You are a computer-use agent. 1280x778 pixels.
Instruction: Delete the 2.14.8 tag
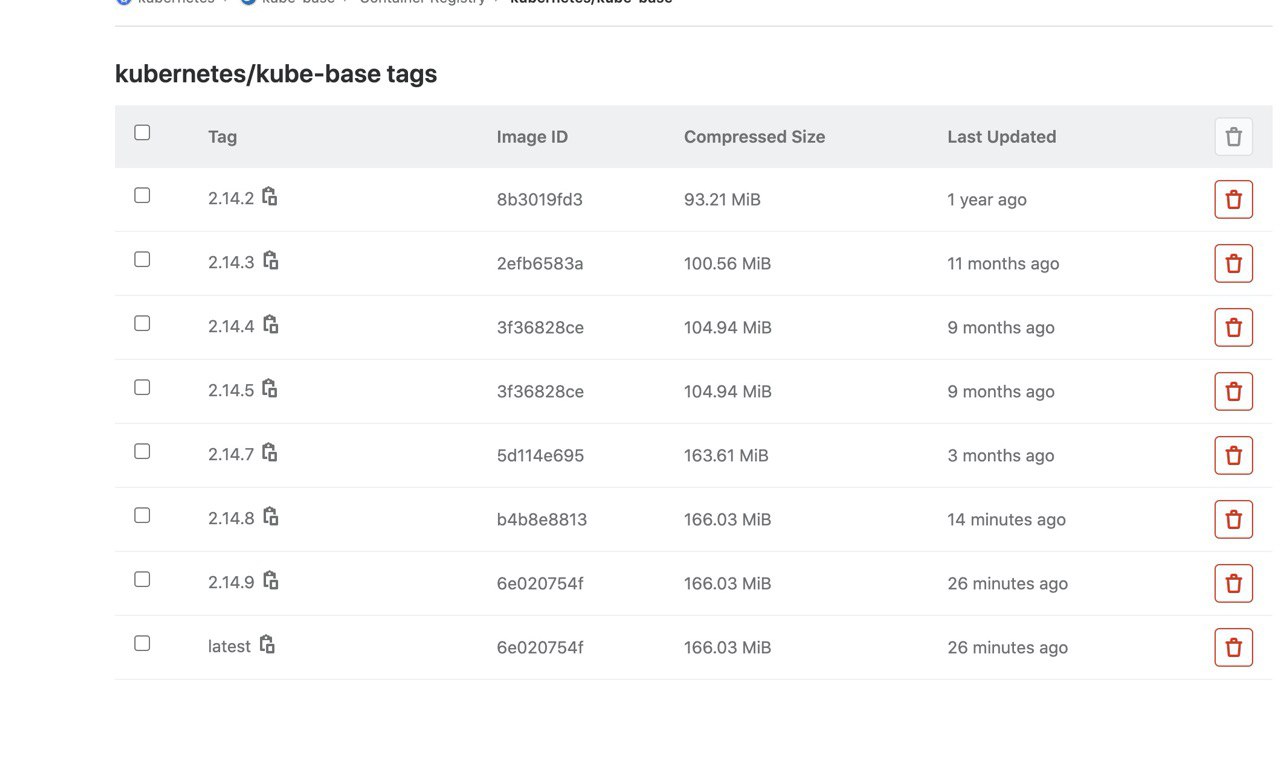pyautogui.click(x=1233, y=519)
